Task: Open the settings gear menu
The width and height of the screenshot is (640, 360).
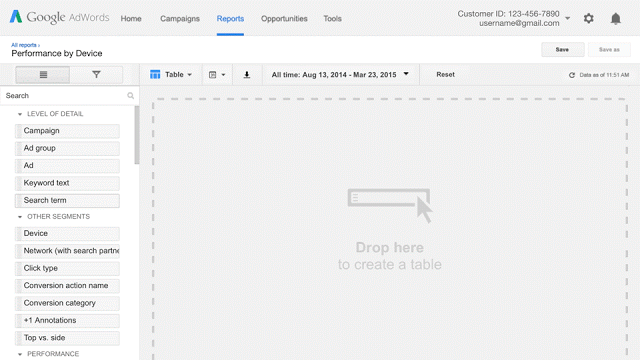Action: point(588,18)
